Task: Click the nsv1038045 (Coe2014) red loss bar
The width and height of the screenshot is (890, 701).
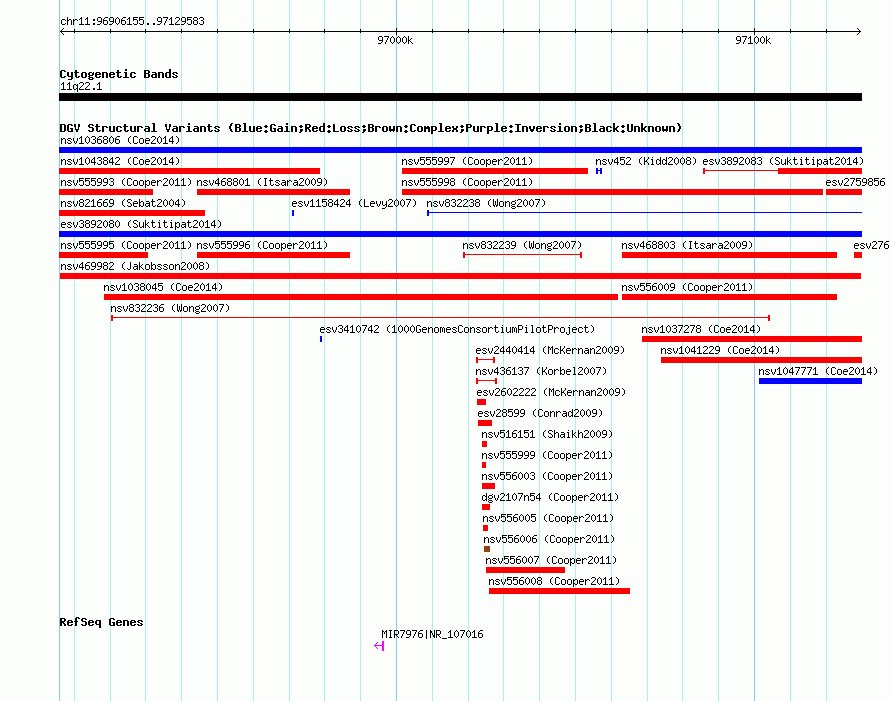Action: 361,297
